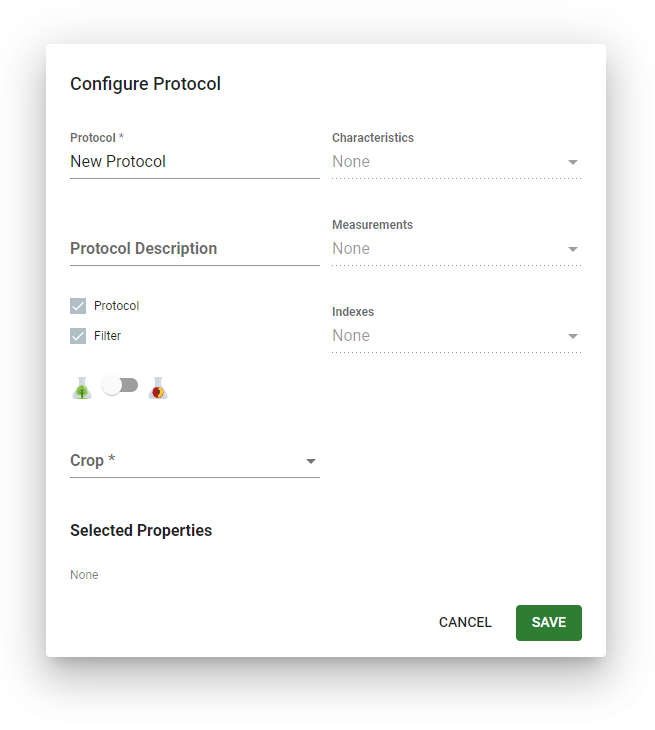Toggle the switch between the flask icons

point(120,386)
